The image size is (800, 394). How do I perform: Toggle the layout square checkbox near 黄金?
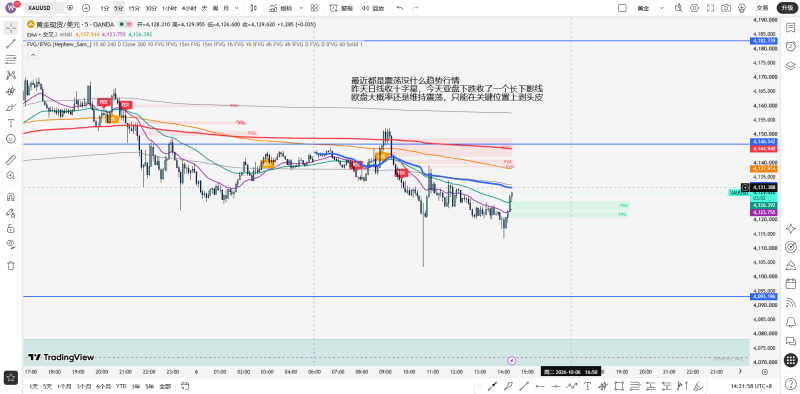point(622,8)
